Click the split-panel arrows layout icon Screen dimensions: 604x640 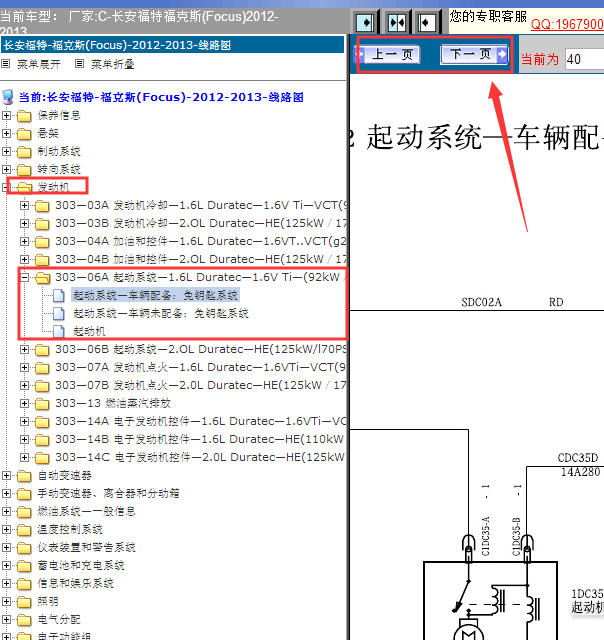(x=397, y=22)
